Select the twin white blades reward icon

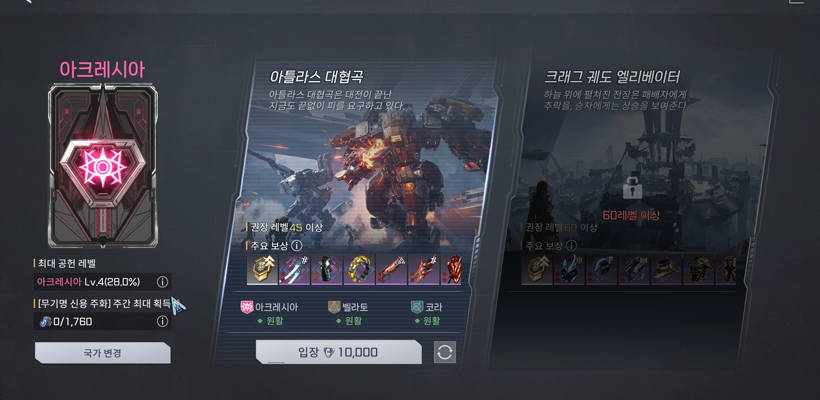point(294,270)
